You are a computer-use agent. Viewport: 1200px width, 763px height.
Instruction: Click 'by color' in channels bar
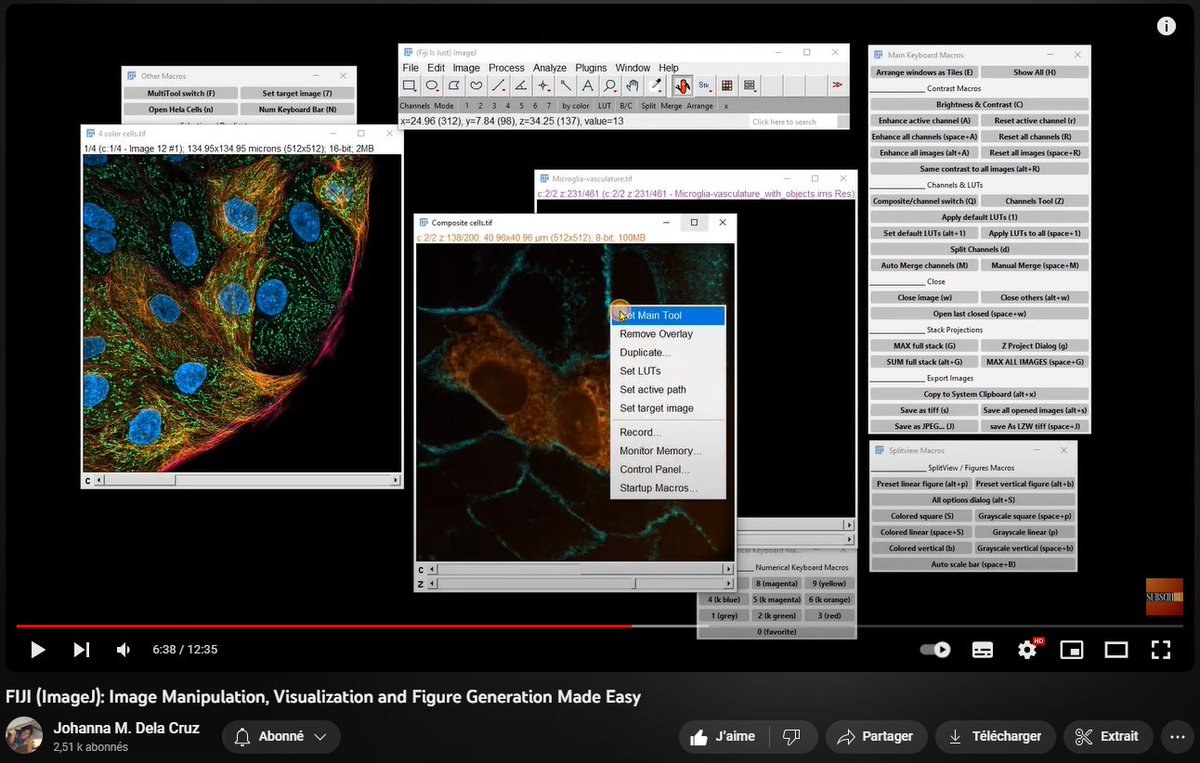pos(575,105)
